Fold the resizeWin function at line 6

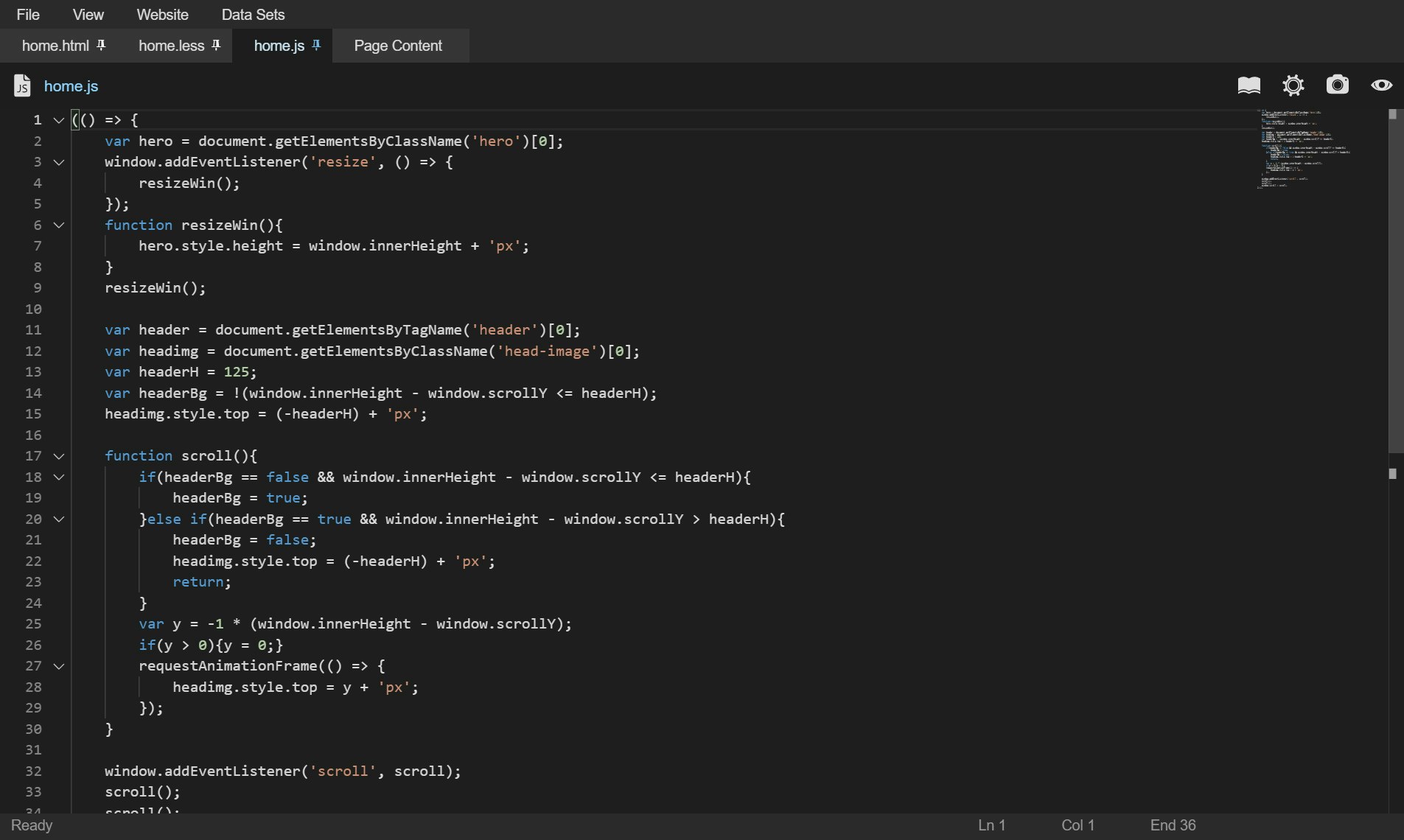click(x=59, y=225)
